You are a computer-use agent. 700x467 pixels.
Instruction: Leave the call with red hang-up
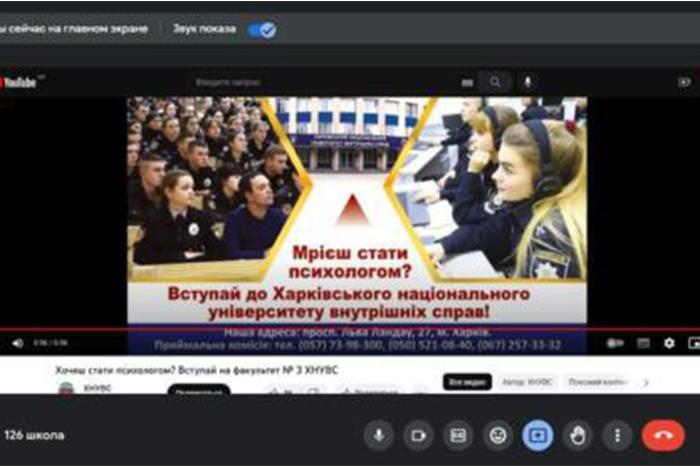[663, 435]
